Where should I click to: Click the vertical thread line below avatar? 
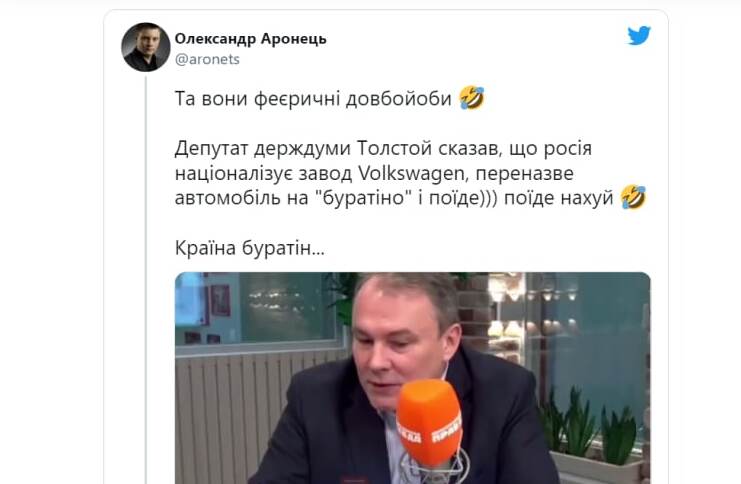tap(146, 279)
